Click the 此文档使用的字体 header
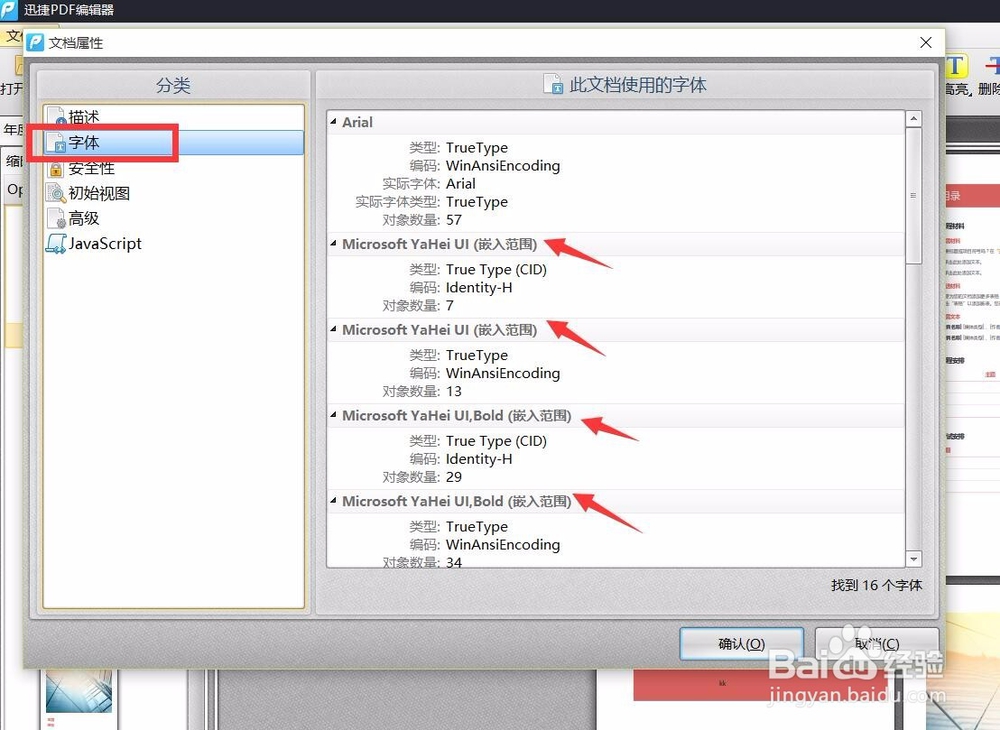This screenshot has width=1000, height=730. click(637, 85)
